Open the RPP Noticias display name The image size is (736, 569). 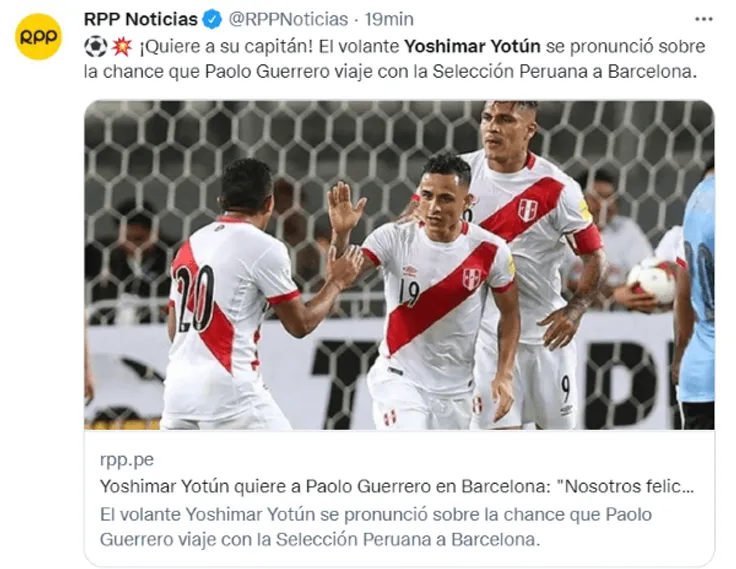tap(140, 19)
